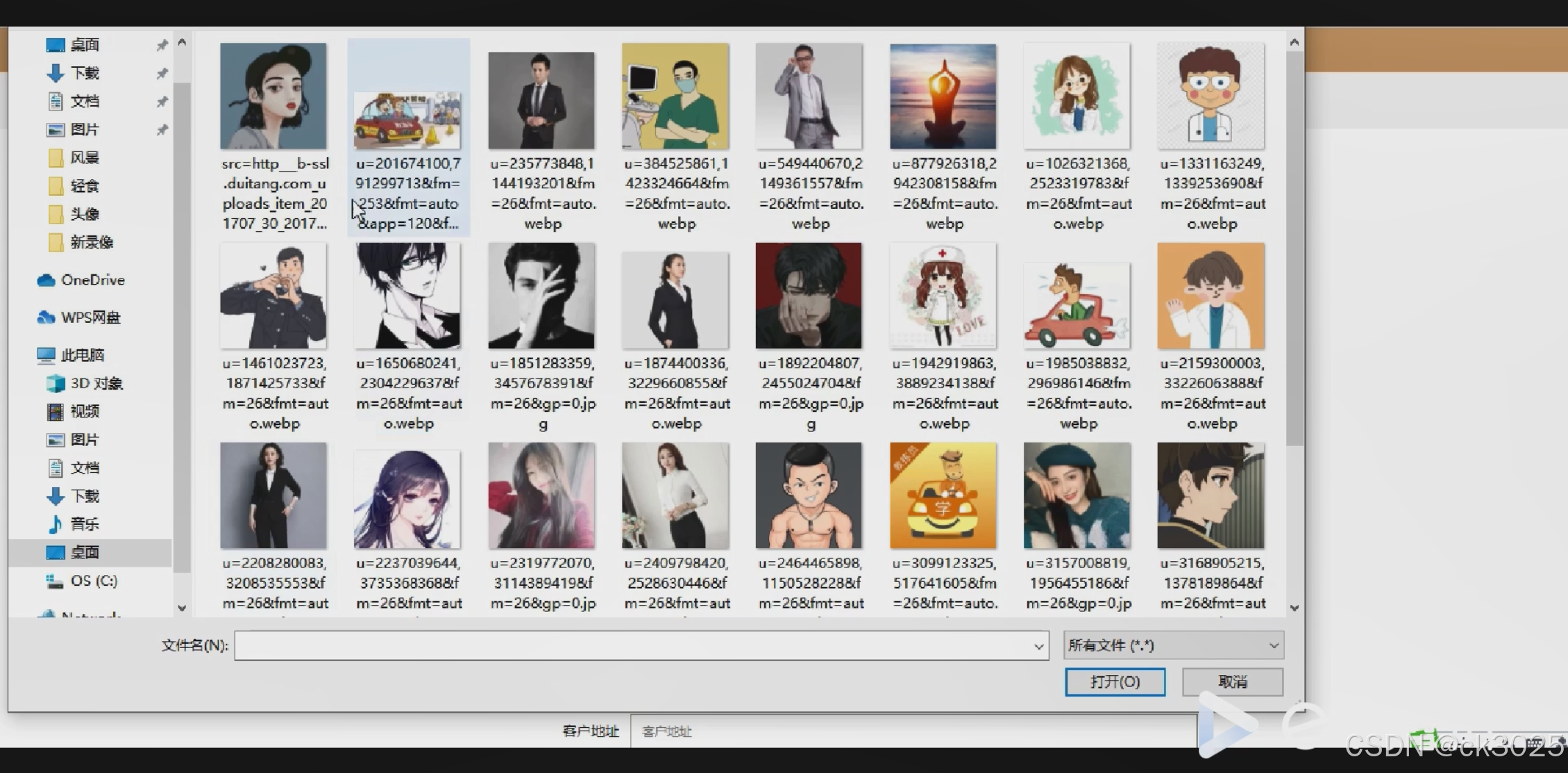Image resolution: width=1568 pixels, height=773 pixels.
Task: Click the 取消 button
Action: point(1232,682)
